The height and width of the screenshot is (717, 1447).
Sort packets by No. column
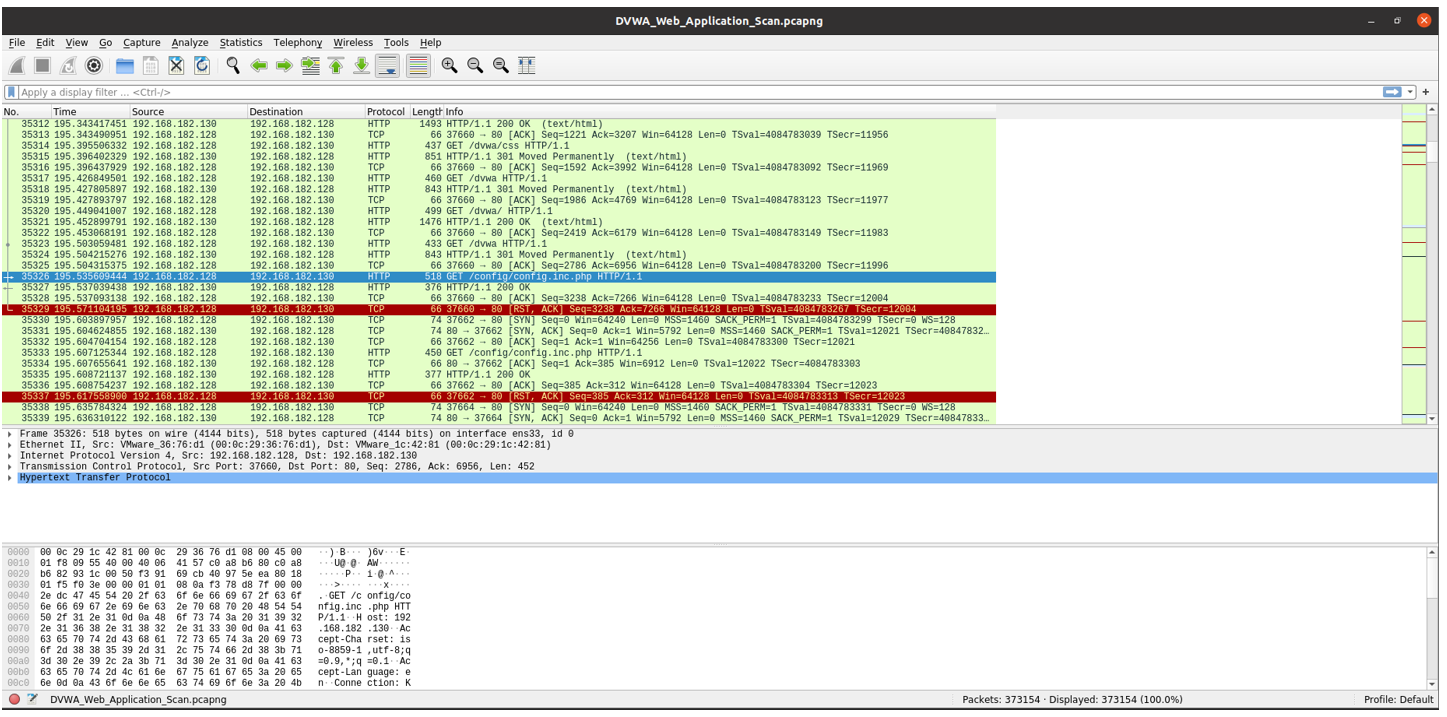(x=26, y=112)
